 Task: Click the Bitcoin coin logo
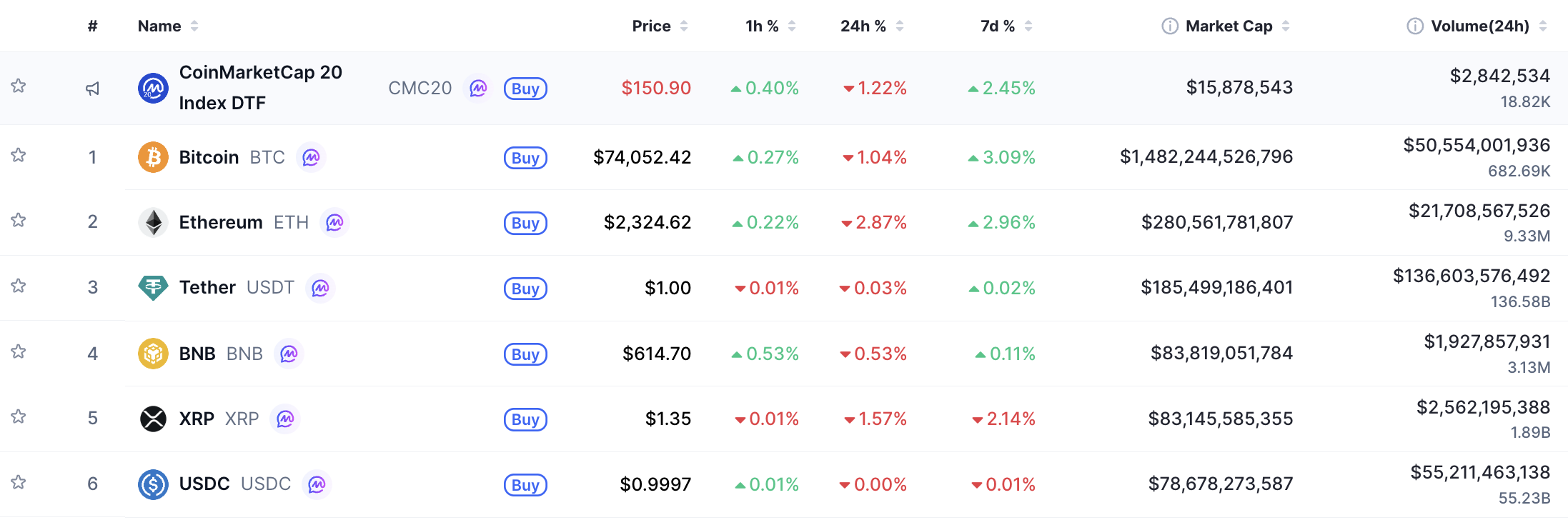point(152,157)
